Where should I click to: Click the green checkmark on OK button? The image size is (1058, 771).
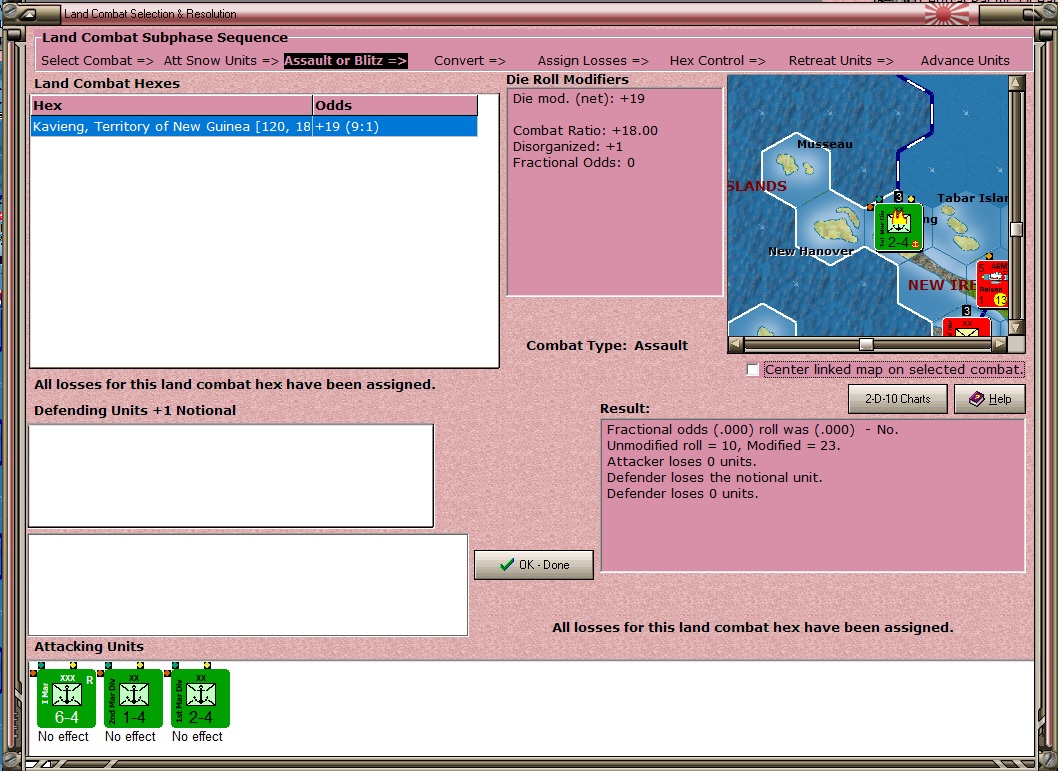point(507,565)
